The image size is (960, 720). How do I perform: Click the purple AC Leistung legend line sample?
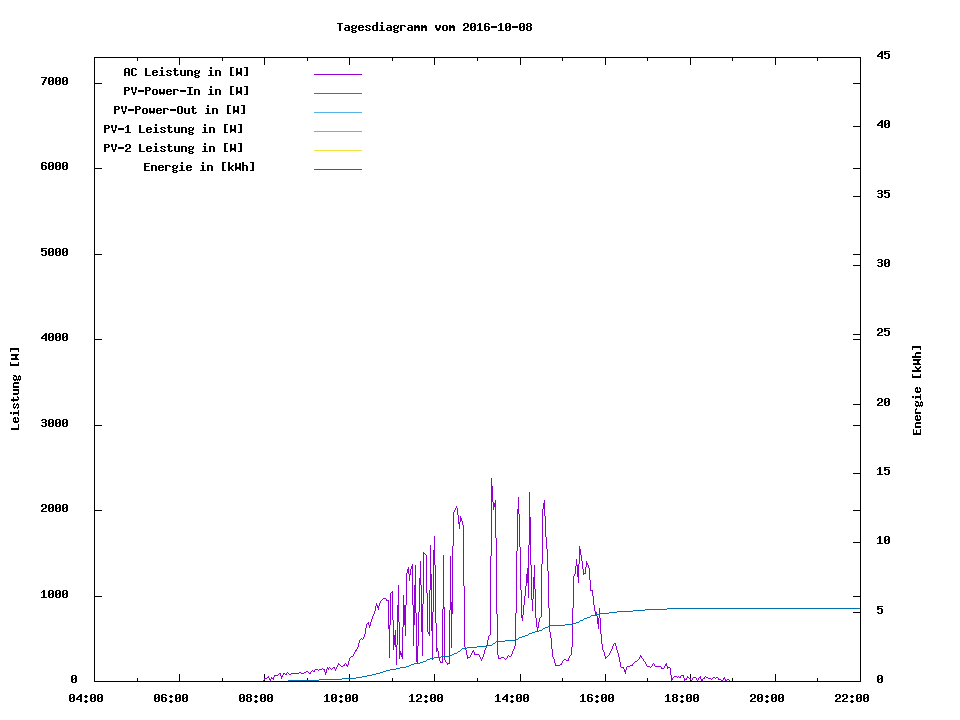tap(337, 74)
